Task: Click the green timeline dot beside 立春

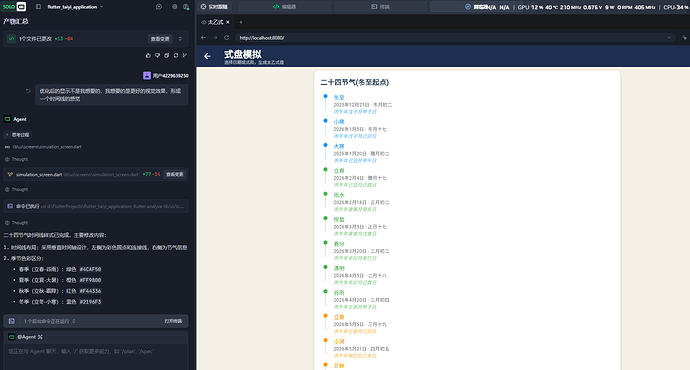Action: pyautogui.click(x=325, y=169)
